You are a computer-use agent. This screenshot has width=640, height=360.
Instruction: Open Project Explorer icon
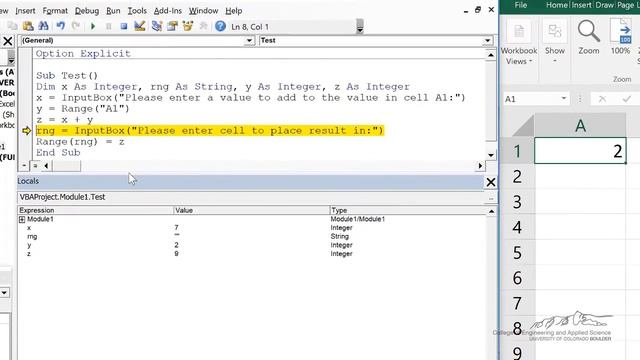[x=156, y=27]
